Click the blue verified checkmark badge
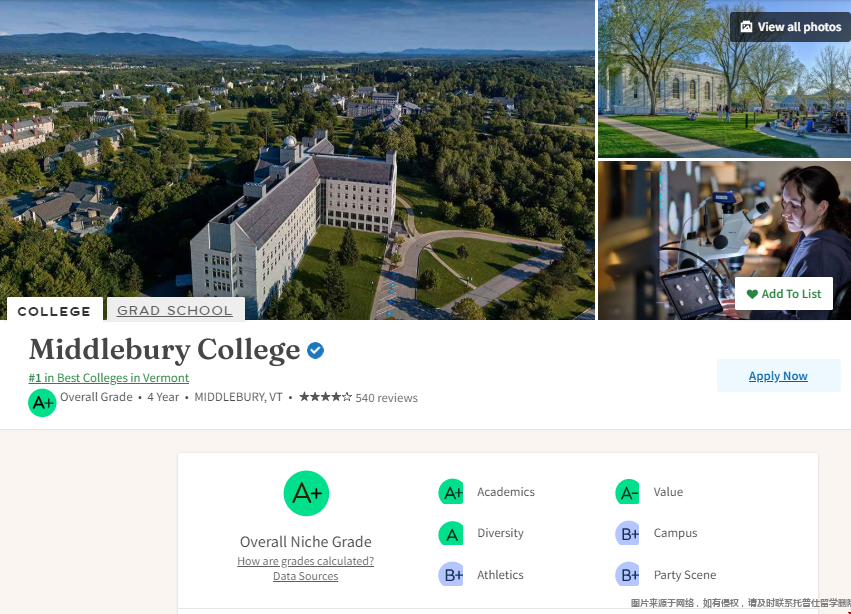 click(x=315, y=351)
